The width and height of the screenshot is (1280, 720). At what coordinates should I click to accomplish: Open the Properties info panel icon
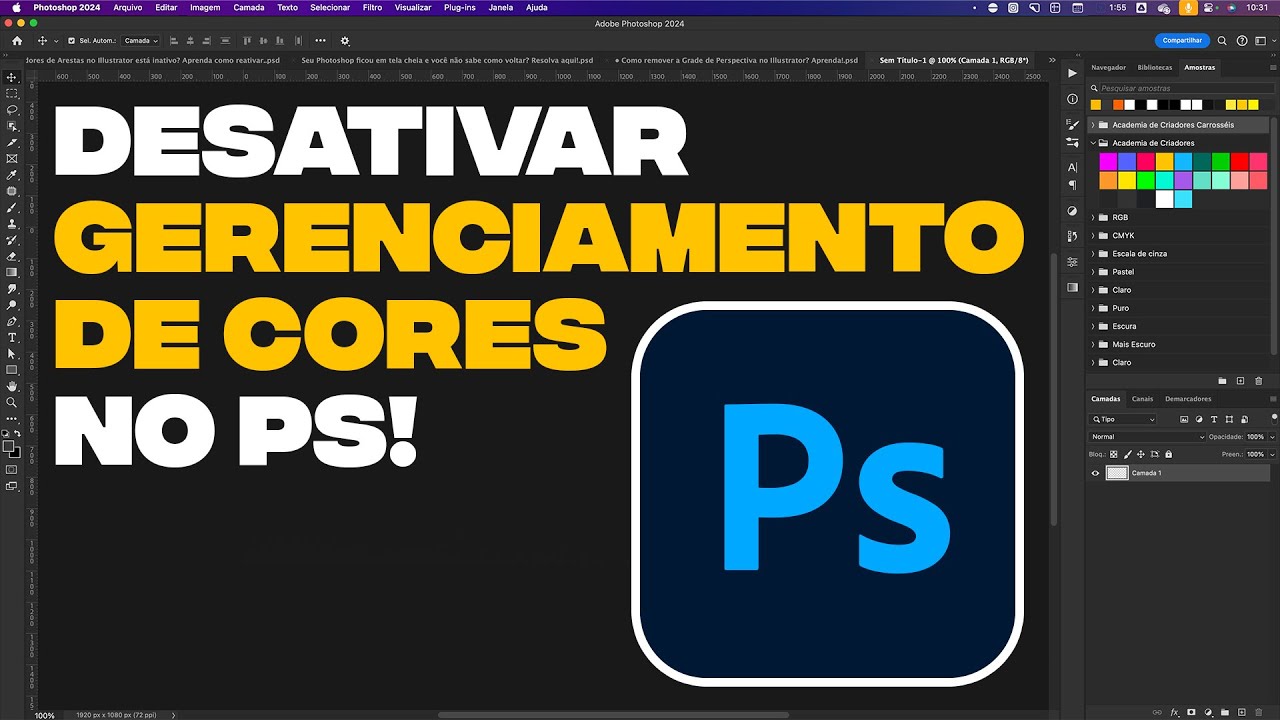pos(1072,99)
